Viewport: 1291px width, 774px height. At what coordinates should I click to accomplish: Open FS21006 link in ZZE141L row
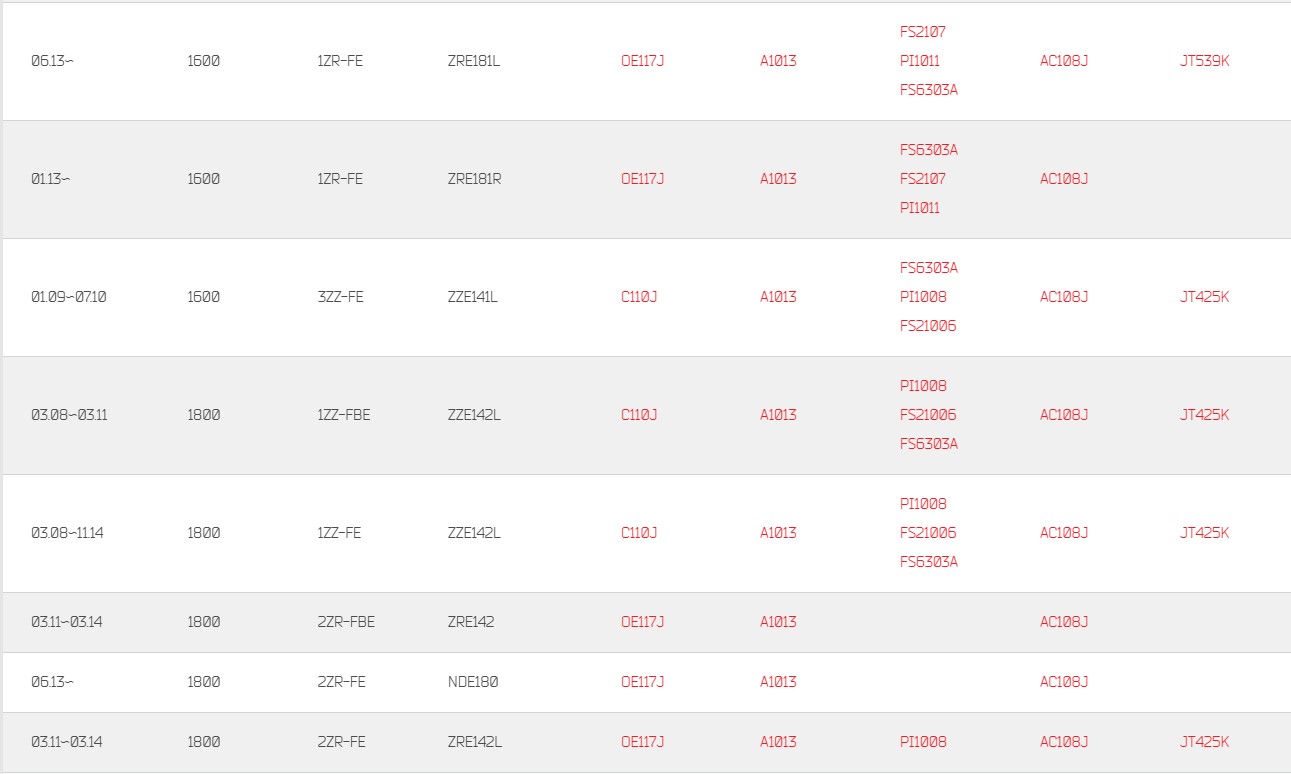pos(928,326)
